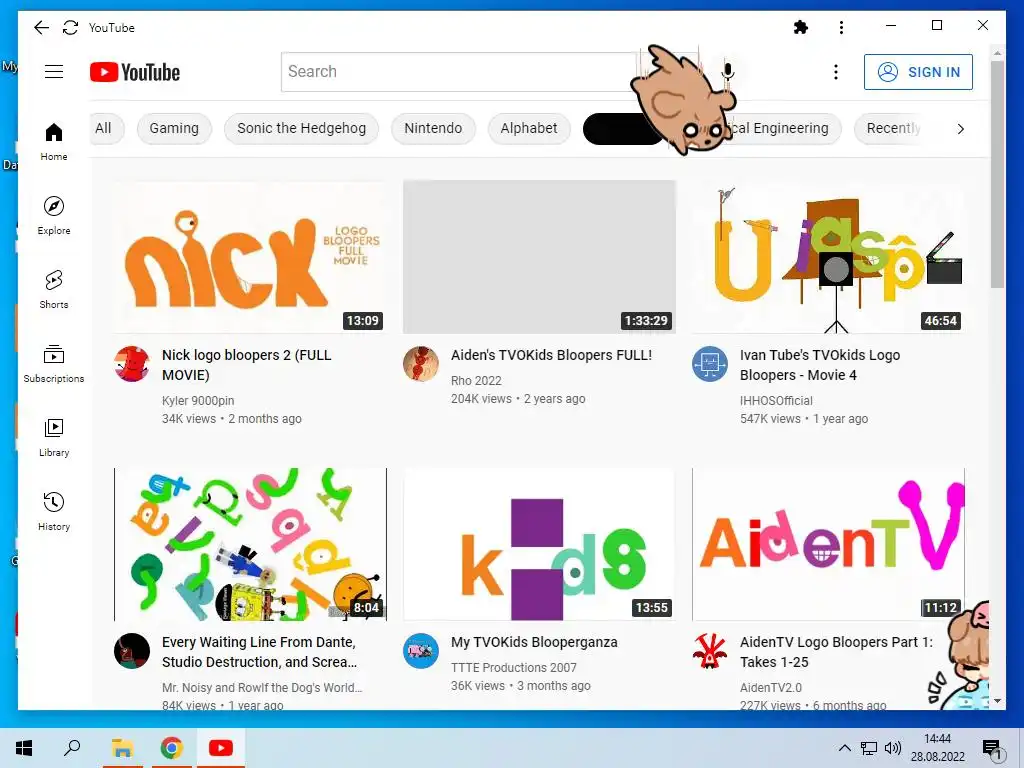Go to Home in the sidebar

coord(54,141)
